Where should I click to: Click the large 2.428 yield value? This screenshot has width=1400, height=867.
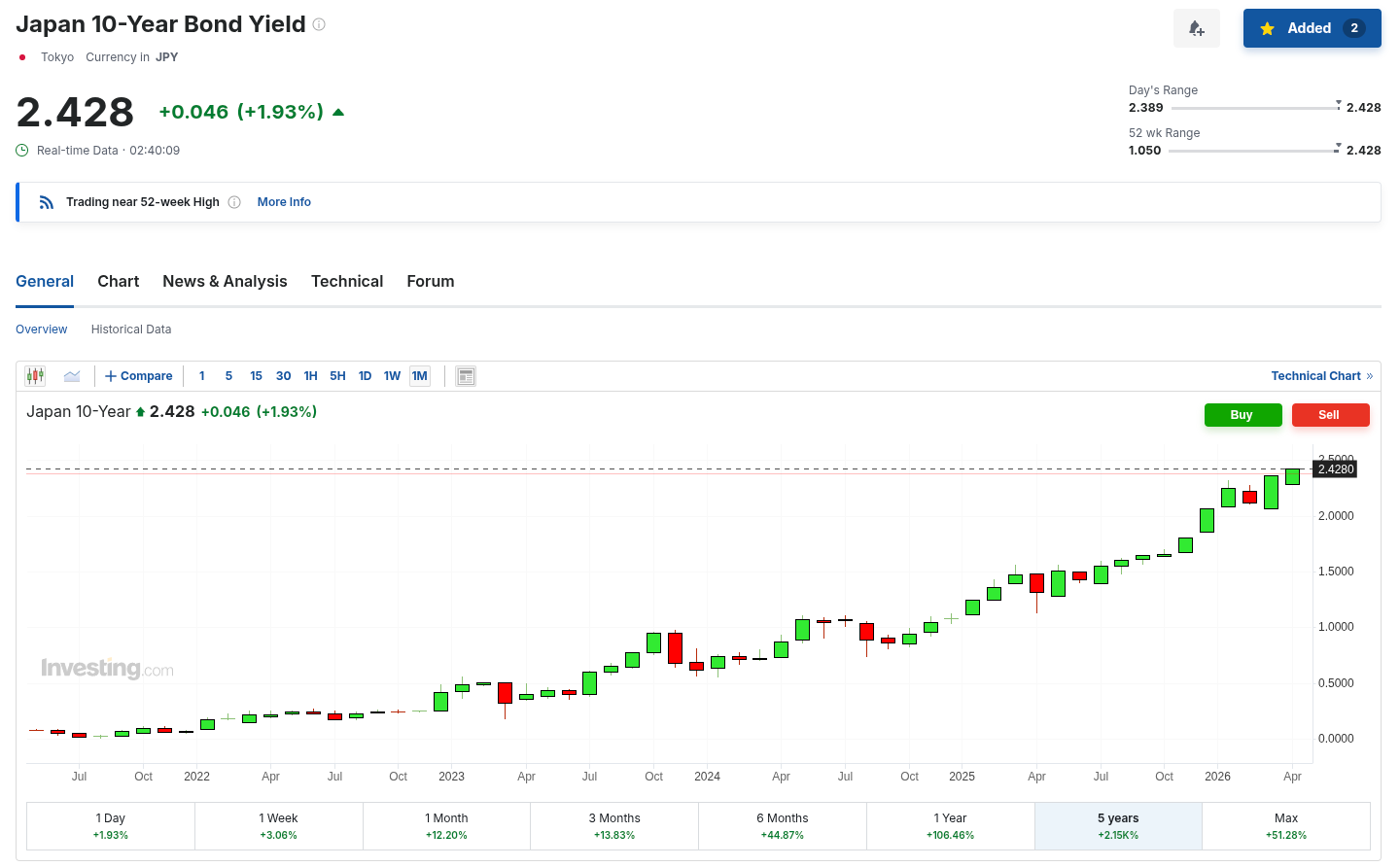75,112
